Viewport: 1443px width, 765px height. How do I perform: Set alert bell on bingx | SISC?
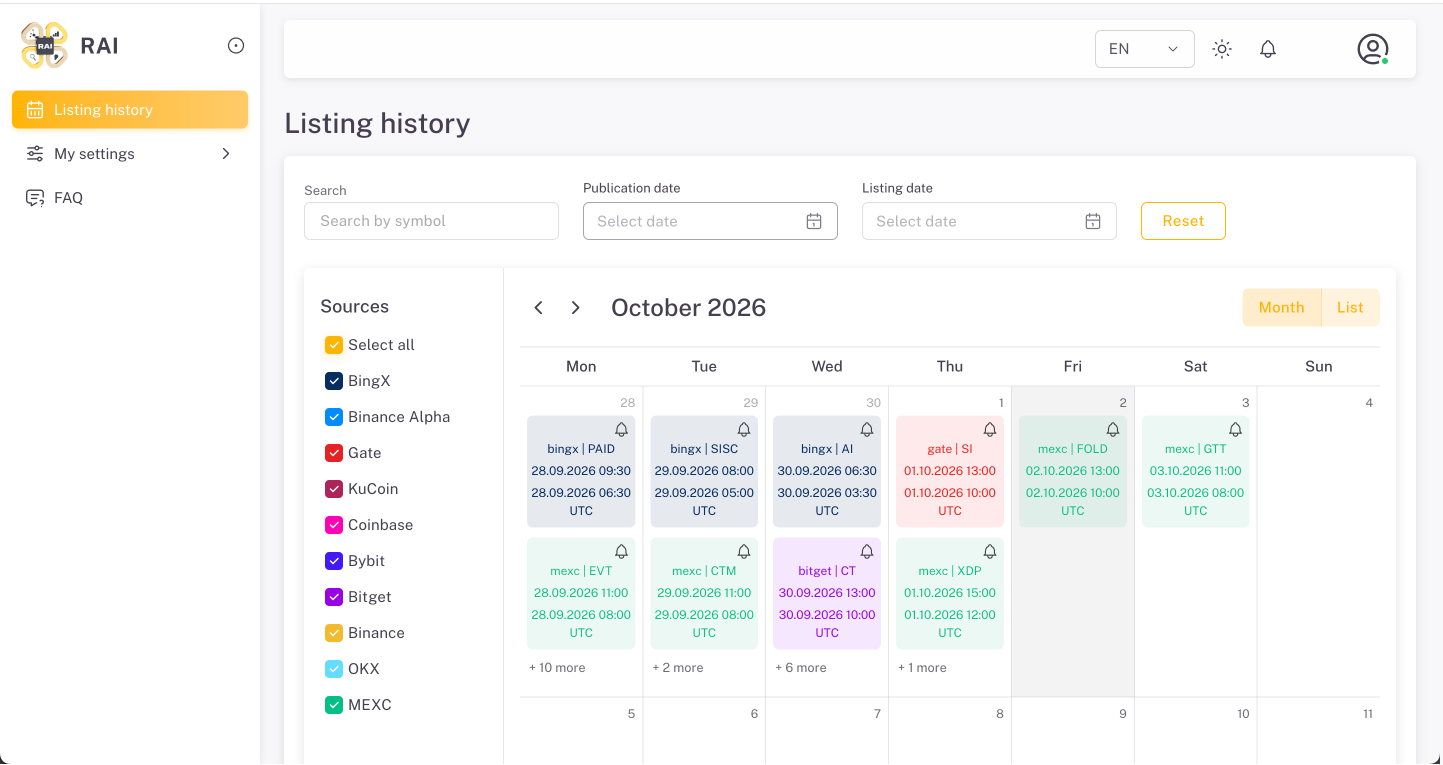(744, 429)
